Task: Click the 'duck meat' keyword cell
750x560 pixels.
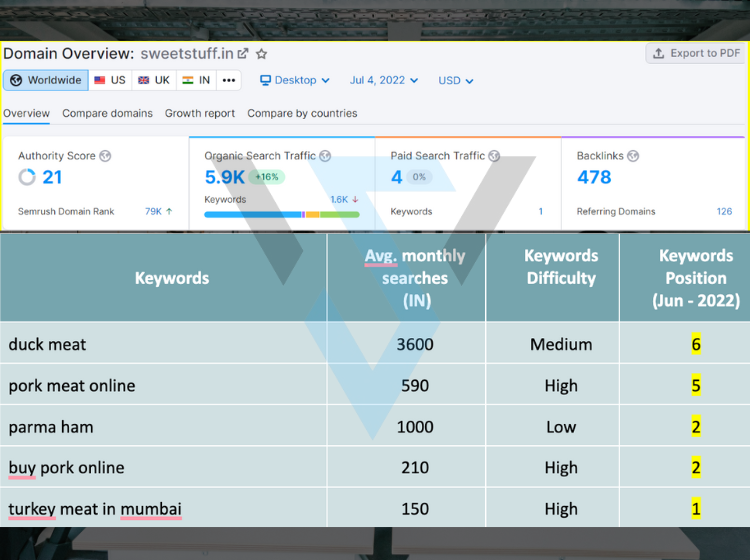Action: 163,344
